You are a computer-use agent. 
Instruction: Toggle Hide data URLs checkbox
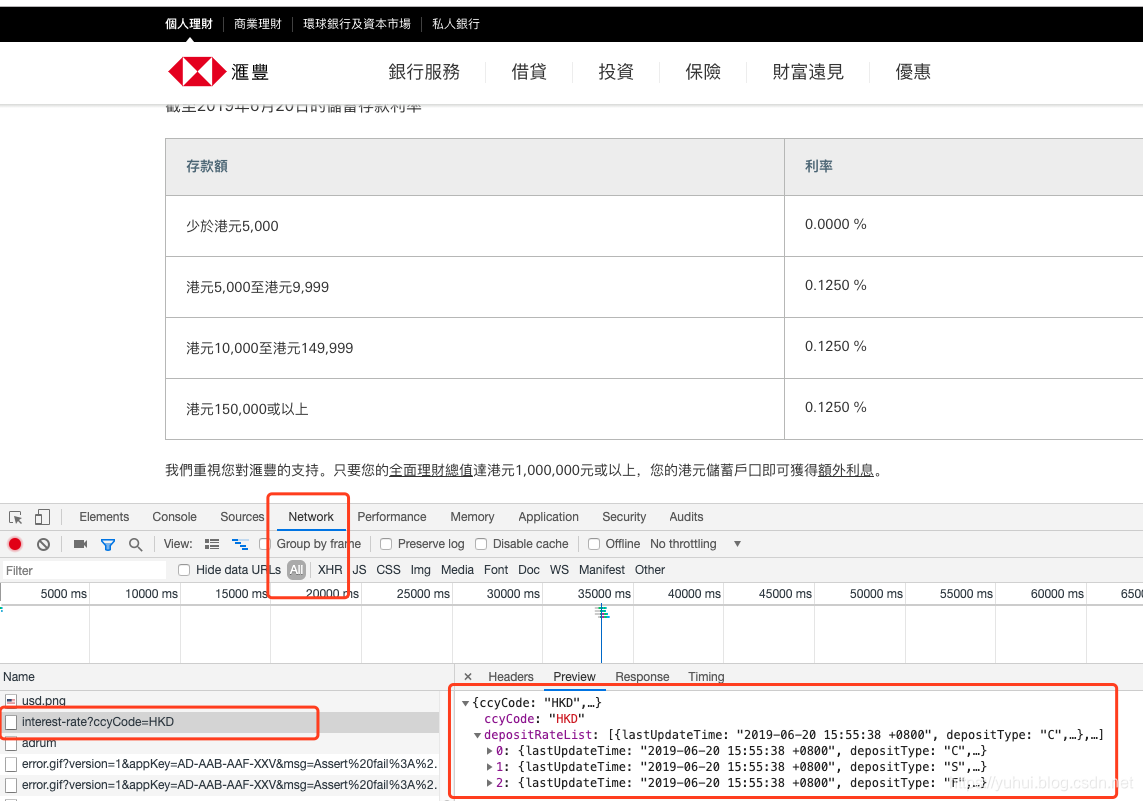tap(184, 570)
